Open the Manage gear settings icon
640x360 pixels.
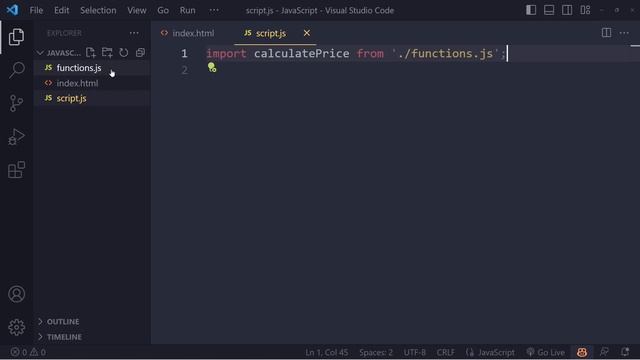pos(16,327)
